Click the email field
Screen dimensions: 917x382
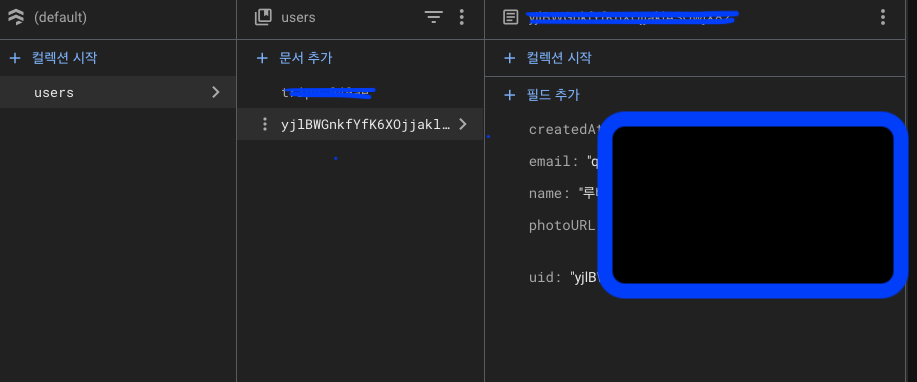pyautogui.click(x=563, y=161)
